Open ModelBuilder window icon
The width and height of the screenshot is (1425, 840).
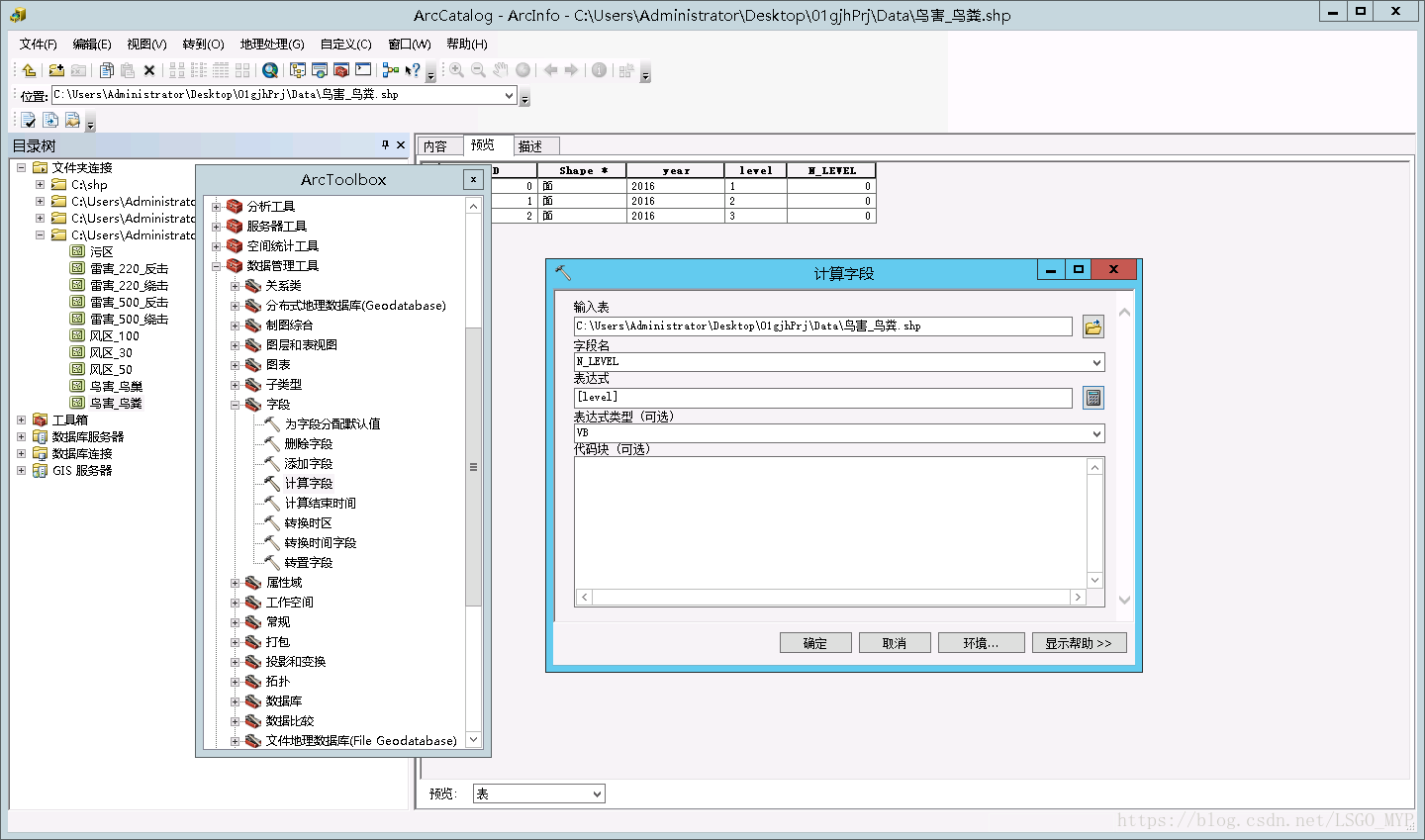391,70
